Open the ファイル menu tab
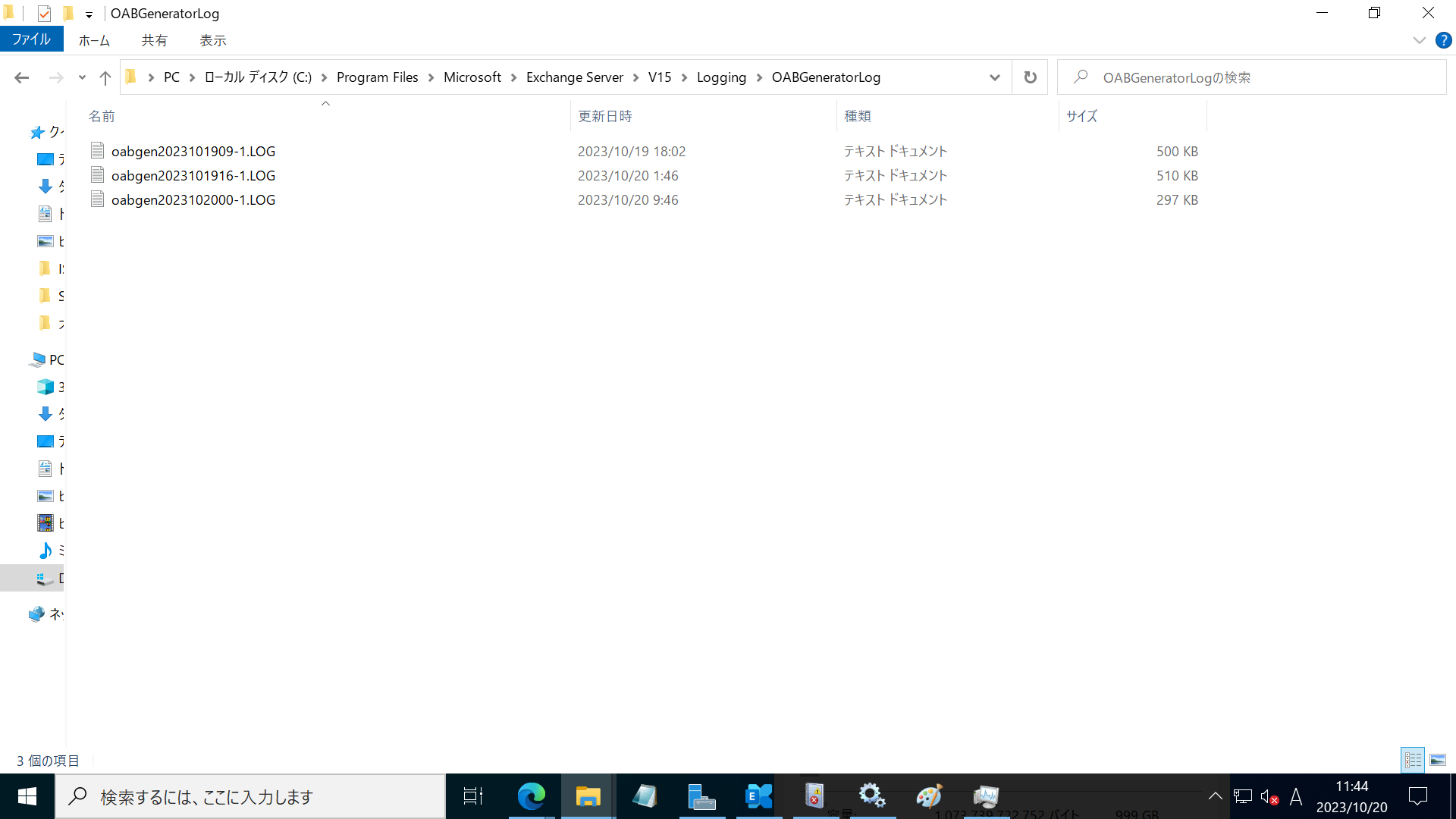 pyautogui.click(x=31, y=39)
